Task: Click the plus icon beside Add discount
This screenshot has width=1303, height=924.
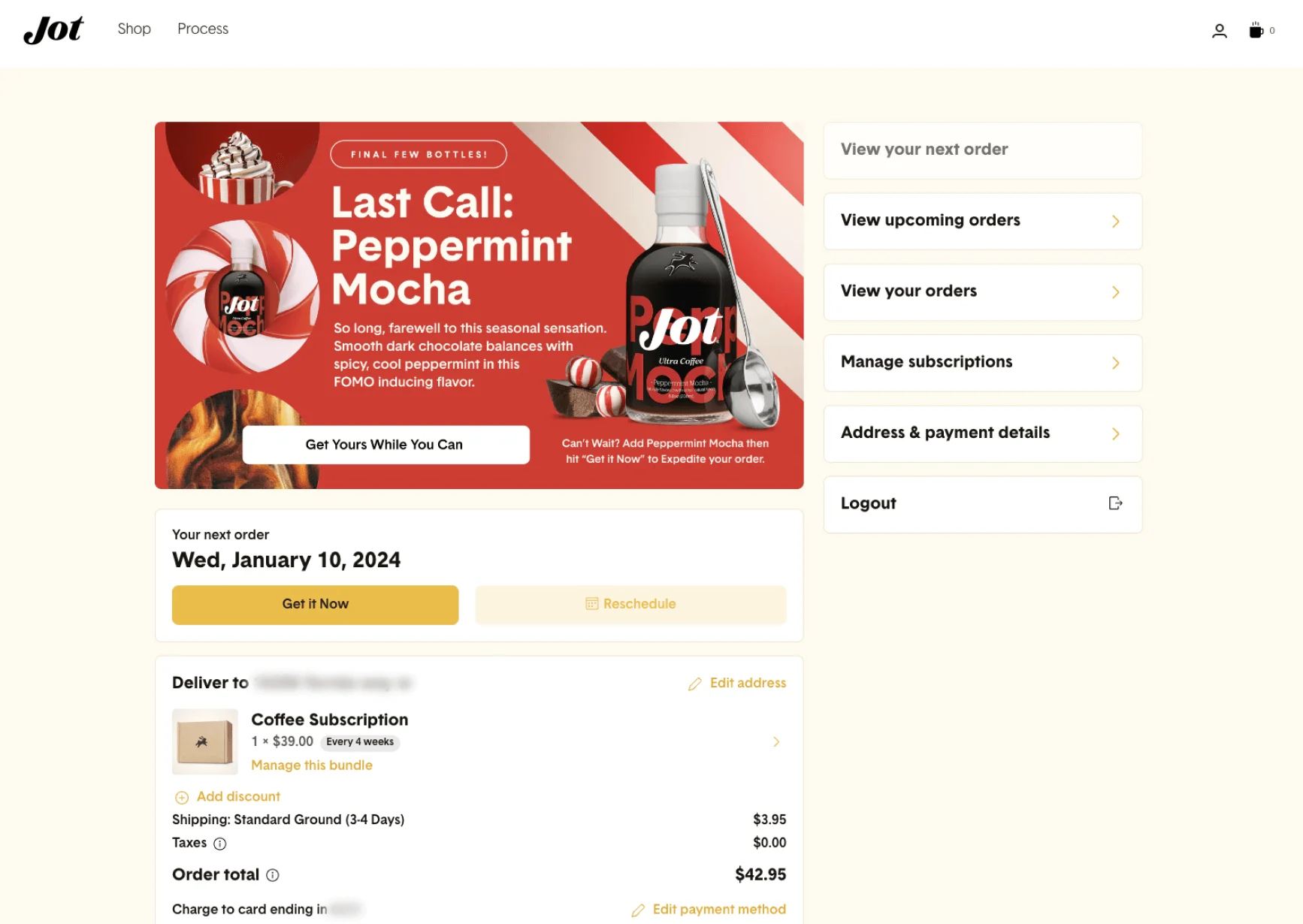Action: coord(181,797)
